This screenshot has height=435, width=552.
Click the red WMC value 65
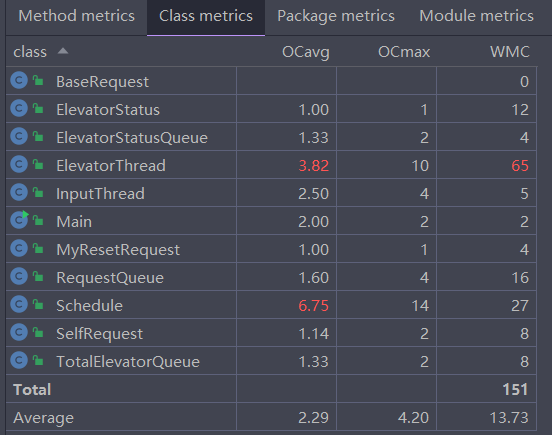[x=520, y=165]
